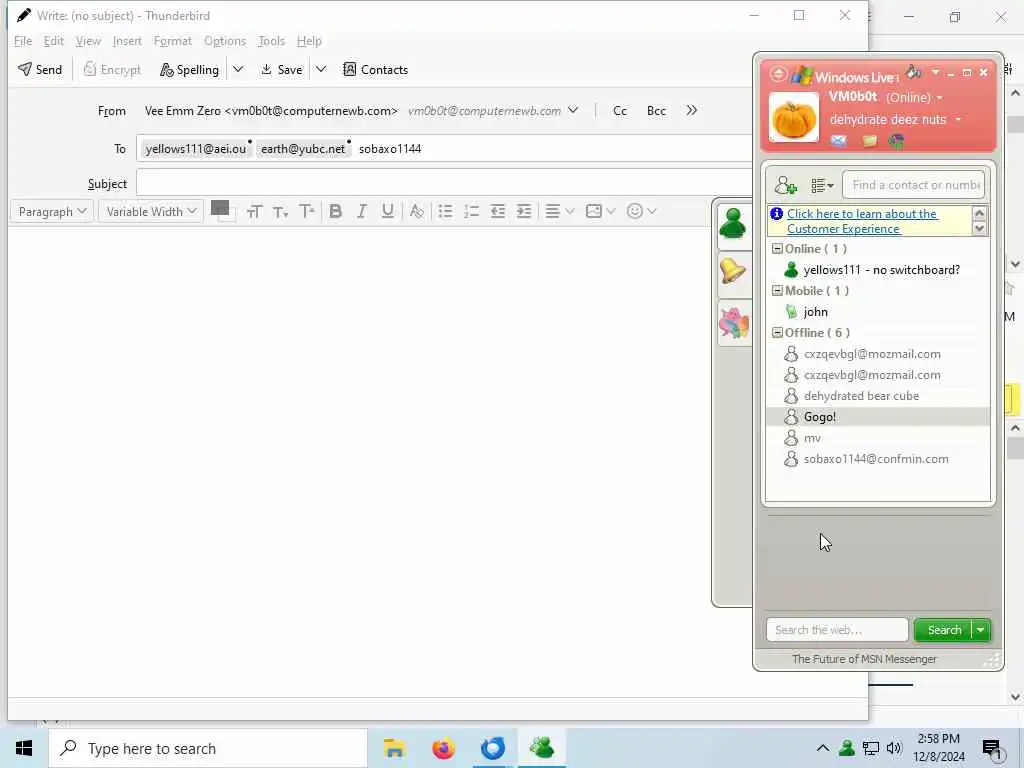Open the Help menu in Thunderbird
The width and height of the screenshot is (1024, 768).
[309, 40]
